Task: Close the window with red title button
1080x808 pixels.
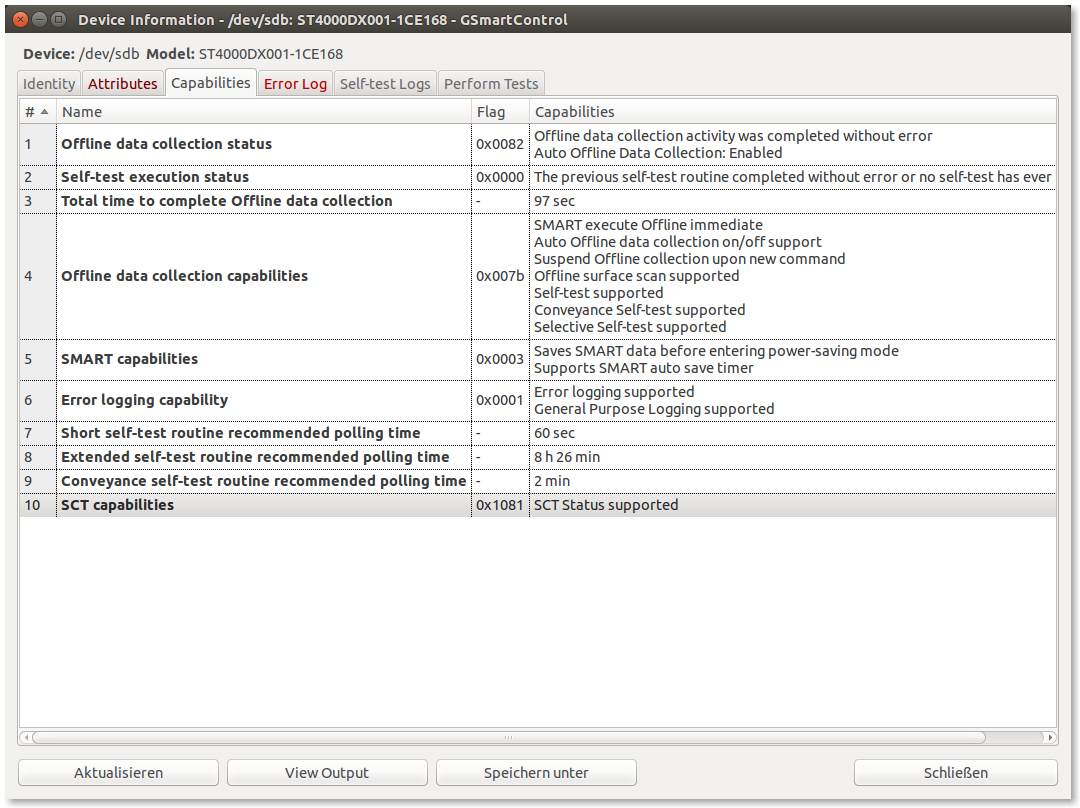Action: 21,19
